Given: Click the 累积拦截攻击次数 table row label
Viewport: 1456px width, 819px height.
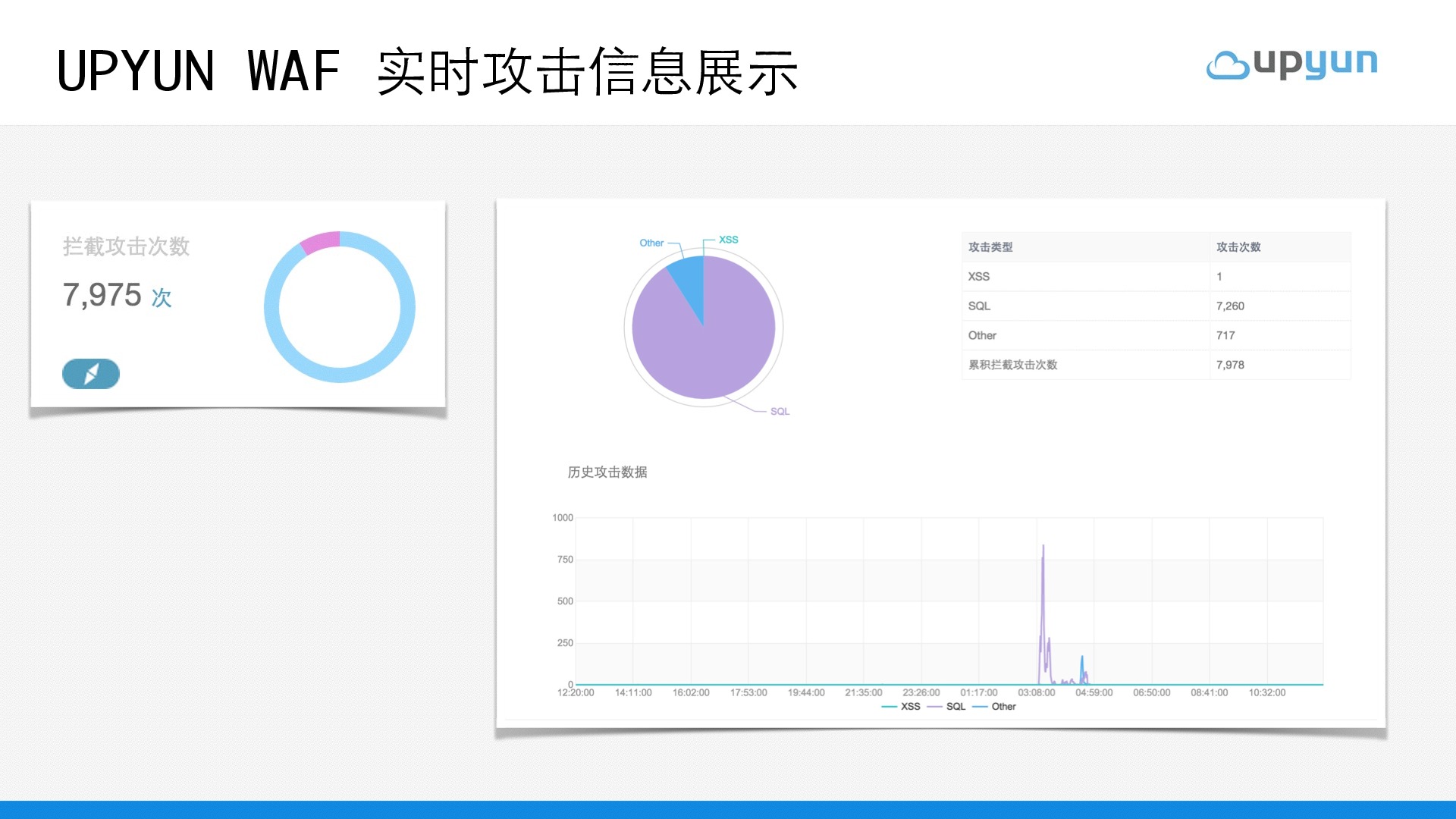Looking at the screenshot, I should click(1012, 365).
